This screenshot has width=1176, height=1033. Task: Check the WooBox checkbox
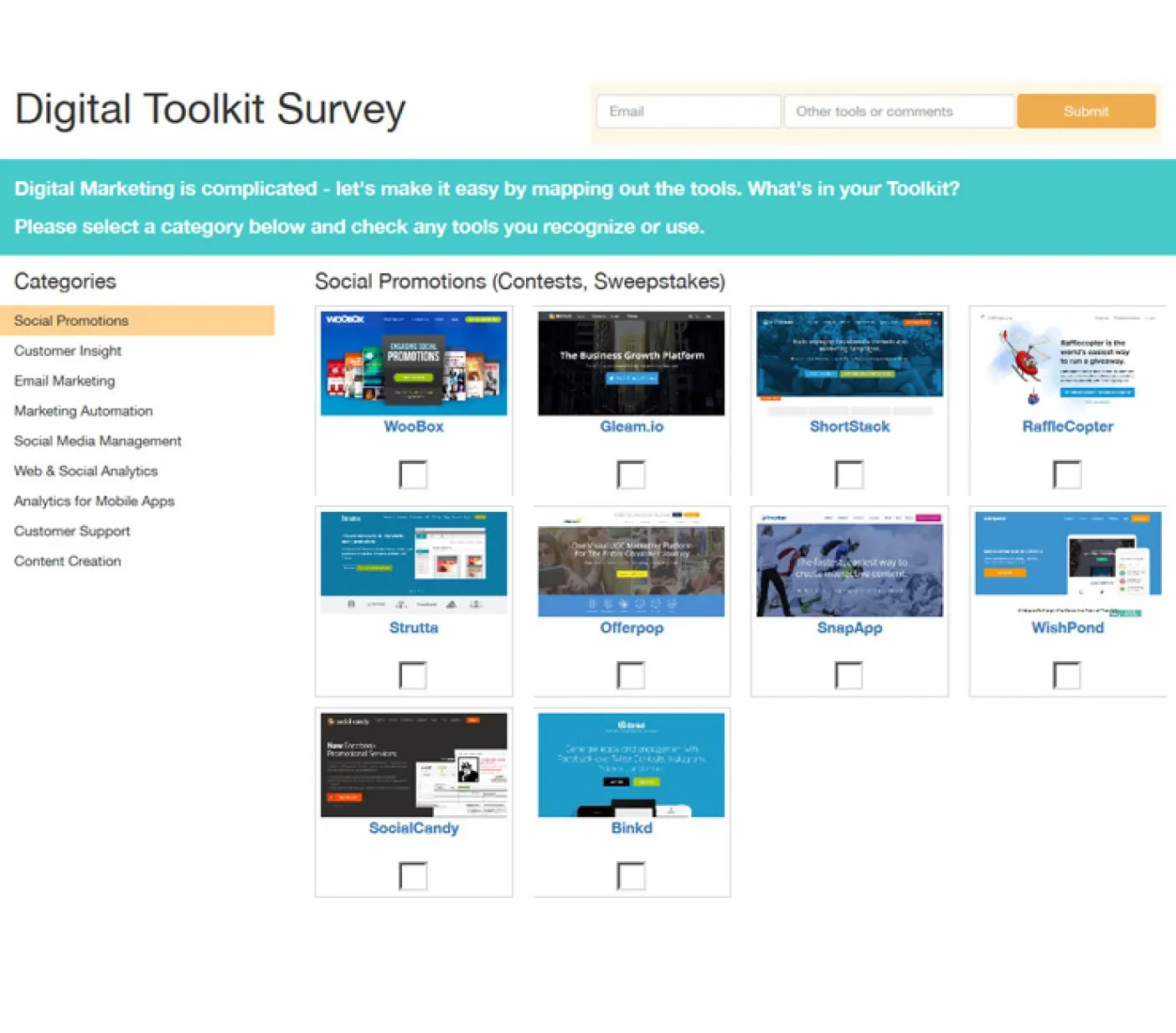pos(413,475)
